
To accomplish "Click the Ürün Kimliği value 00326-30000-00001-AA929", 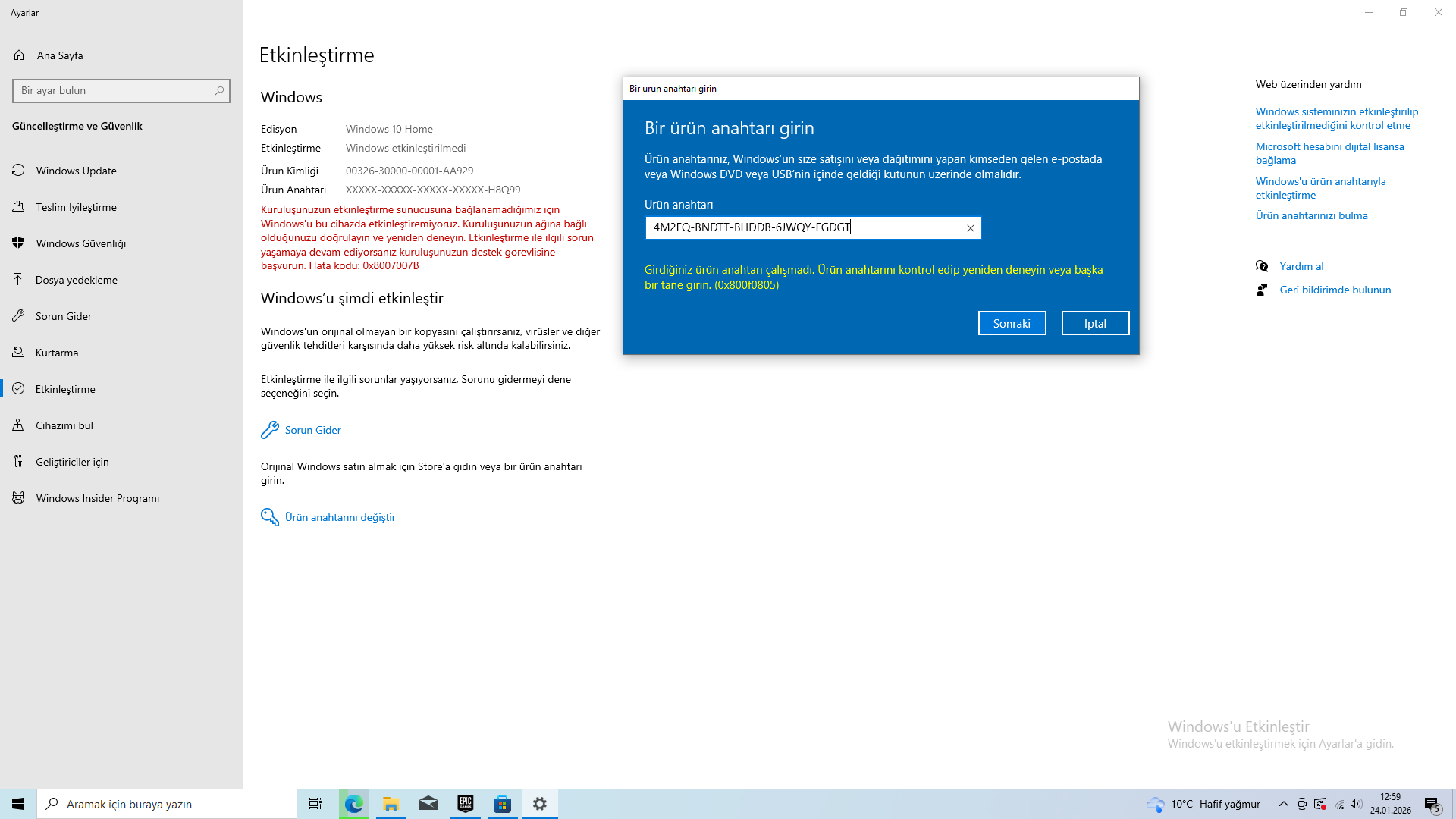I will (409, 171).
